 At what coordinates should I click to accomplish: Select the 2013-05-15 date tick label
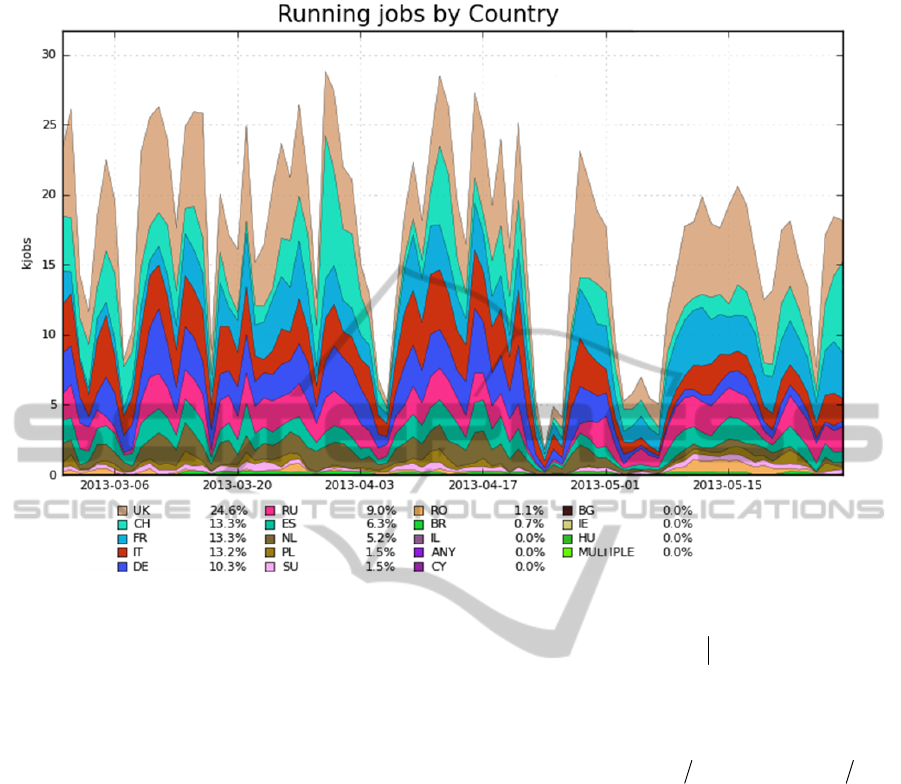point(726,484)
